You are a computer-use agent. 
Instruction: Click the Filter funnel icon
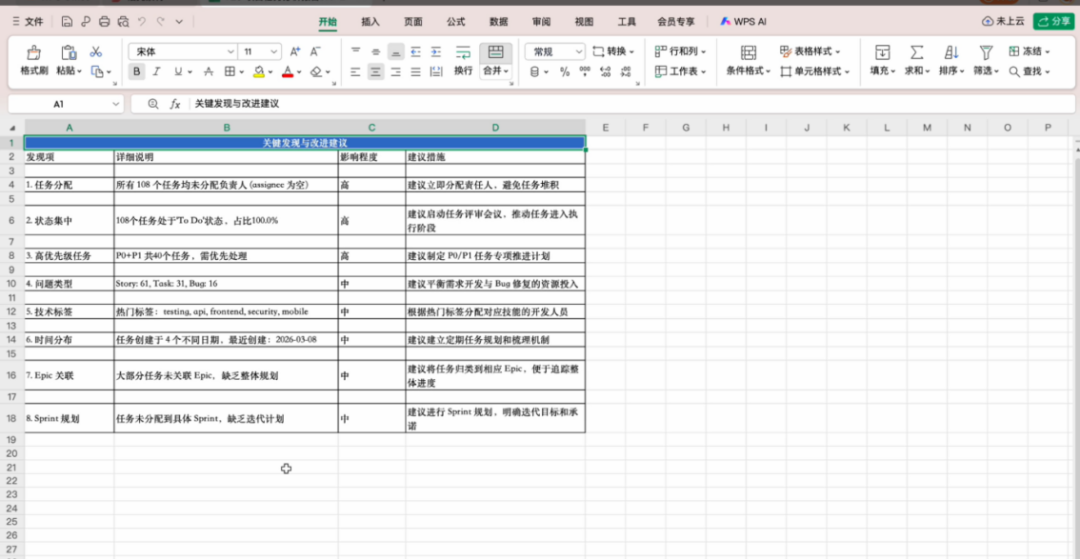coord(986,52)
